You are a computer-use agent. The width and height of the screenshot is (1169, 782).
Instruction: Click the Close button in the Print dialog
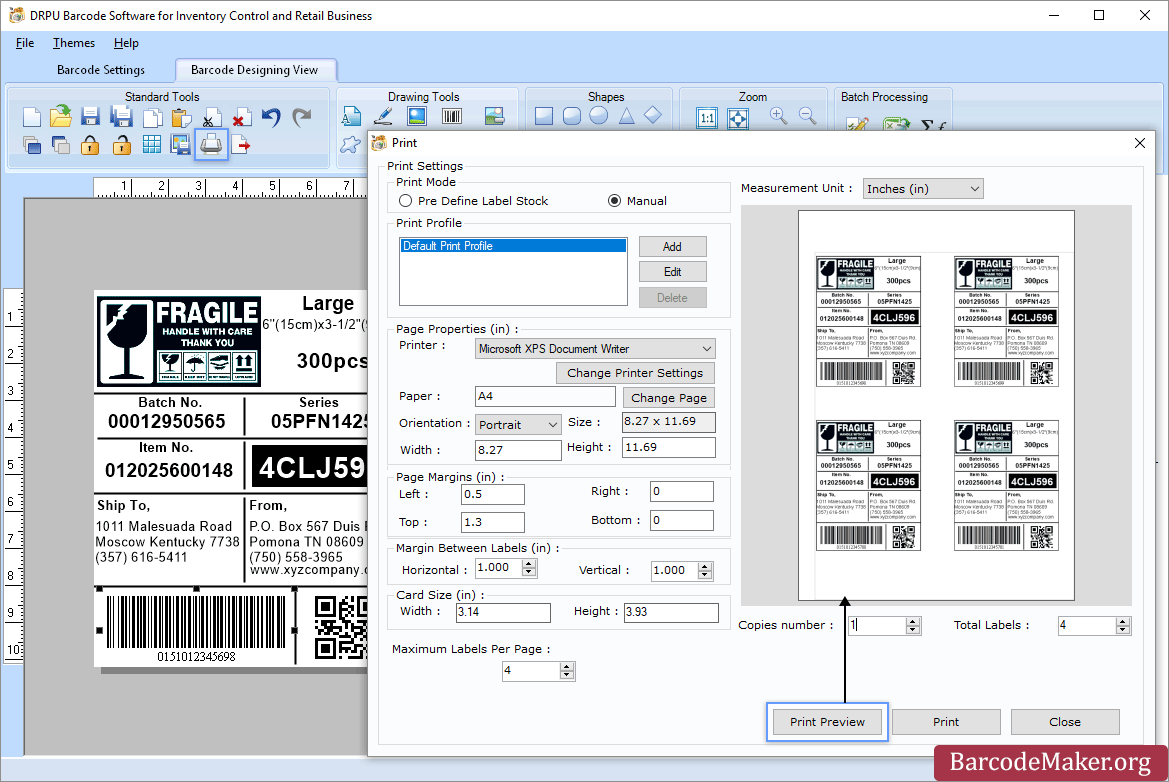coord(1065,722)
